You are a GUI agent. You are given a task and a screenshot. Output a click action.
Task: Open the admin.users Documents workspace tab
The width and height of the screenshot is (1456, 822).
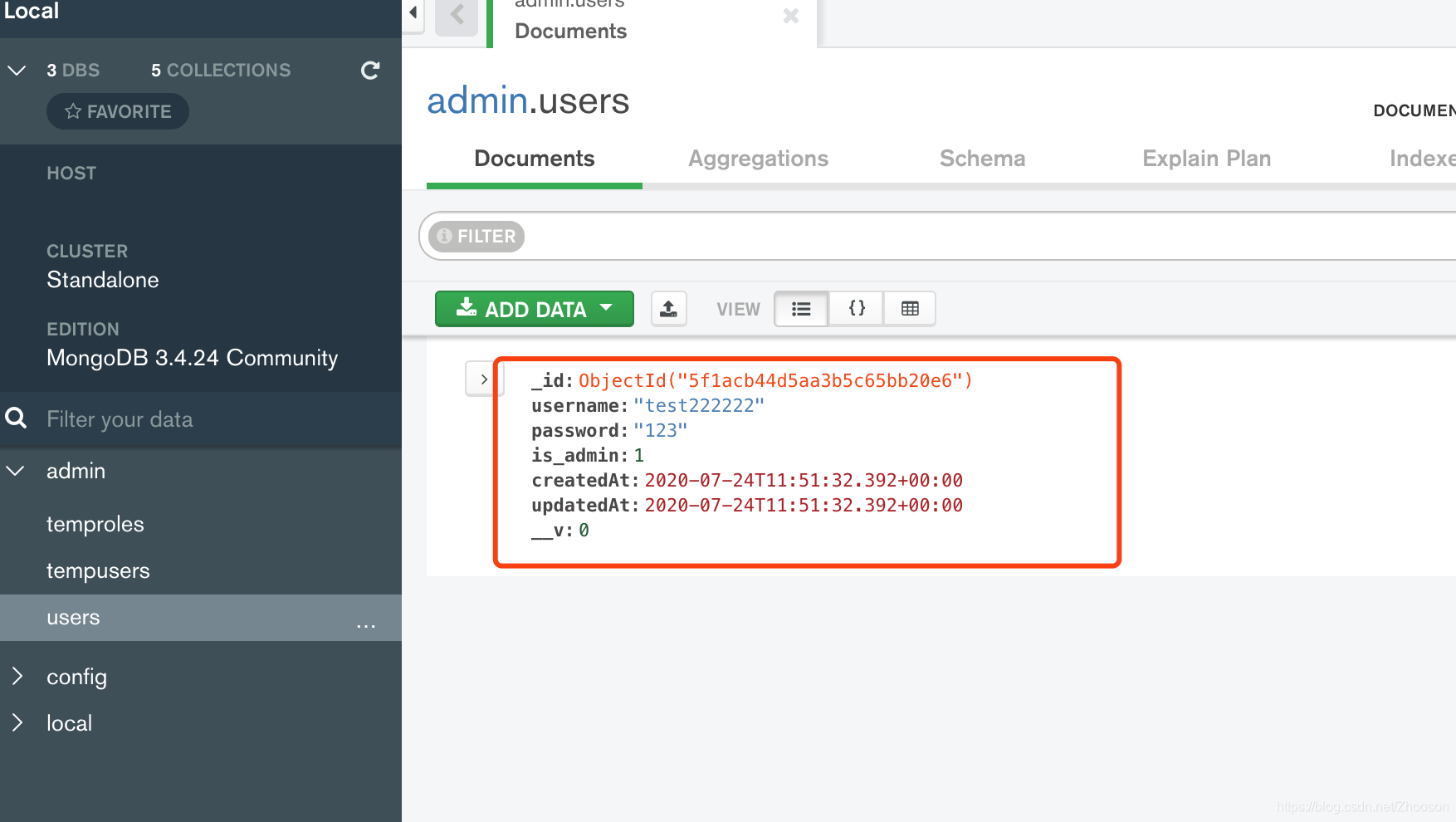click(x=653, y=22)
